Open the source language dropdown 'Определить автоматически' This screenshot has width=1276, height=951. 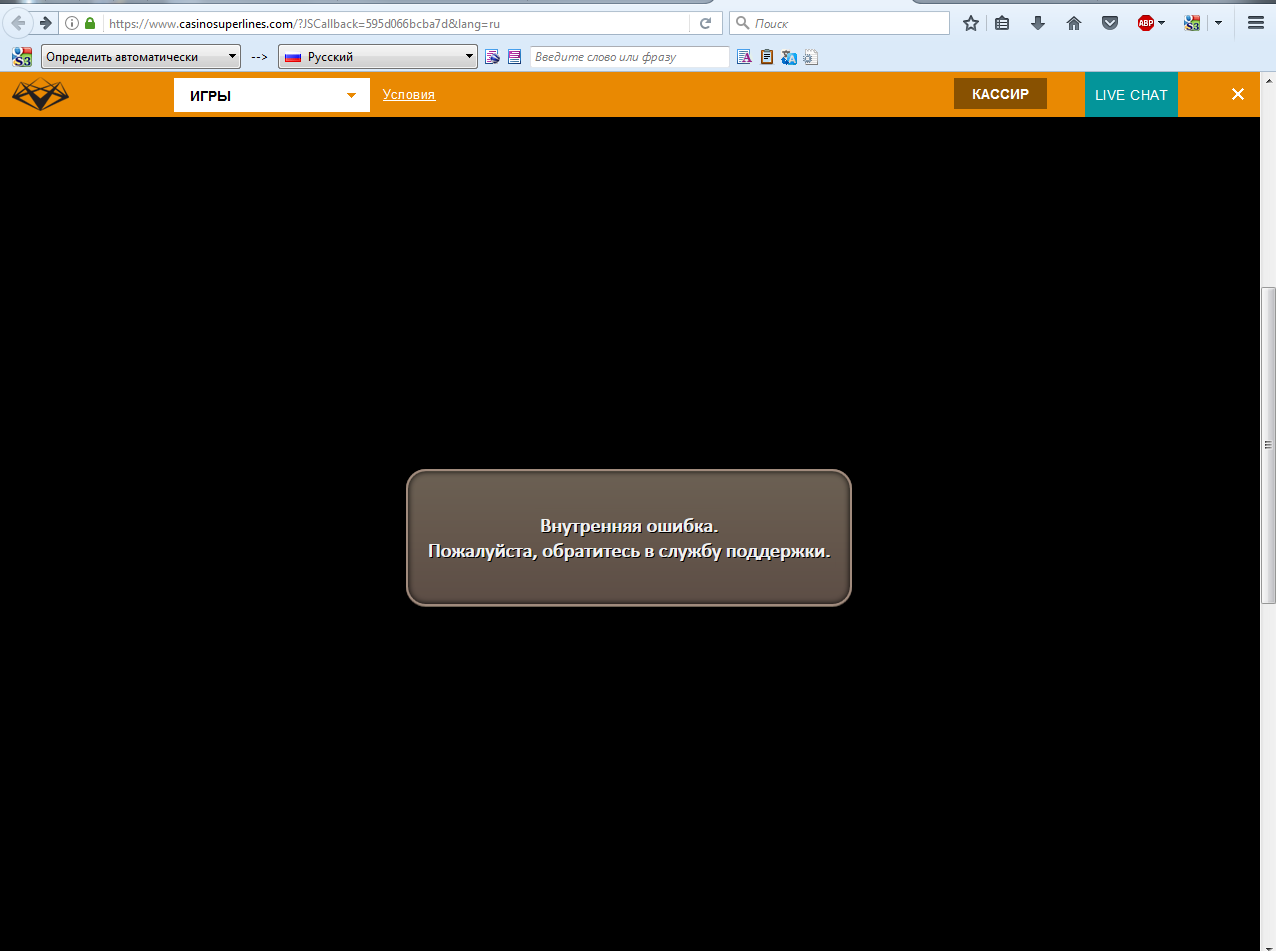pyautogui.click(x=141, y=57)
